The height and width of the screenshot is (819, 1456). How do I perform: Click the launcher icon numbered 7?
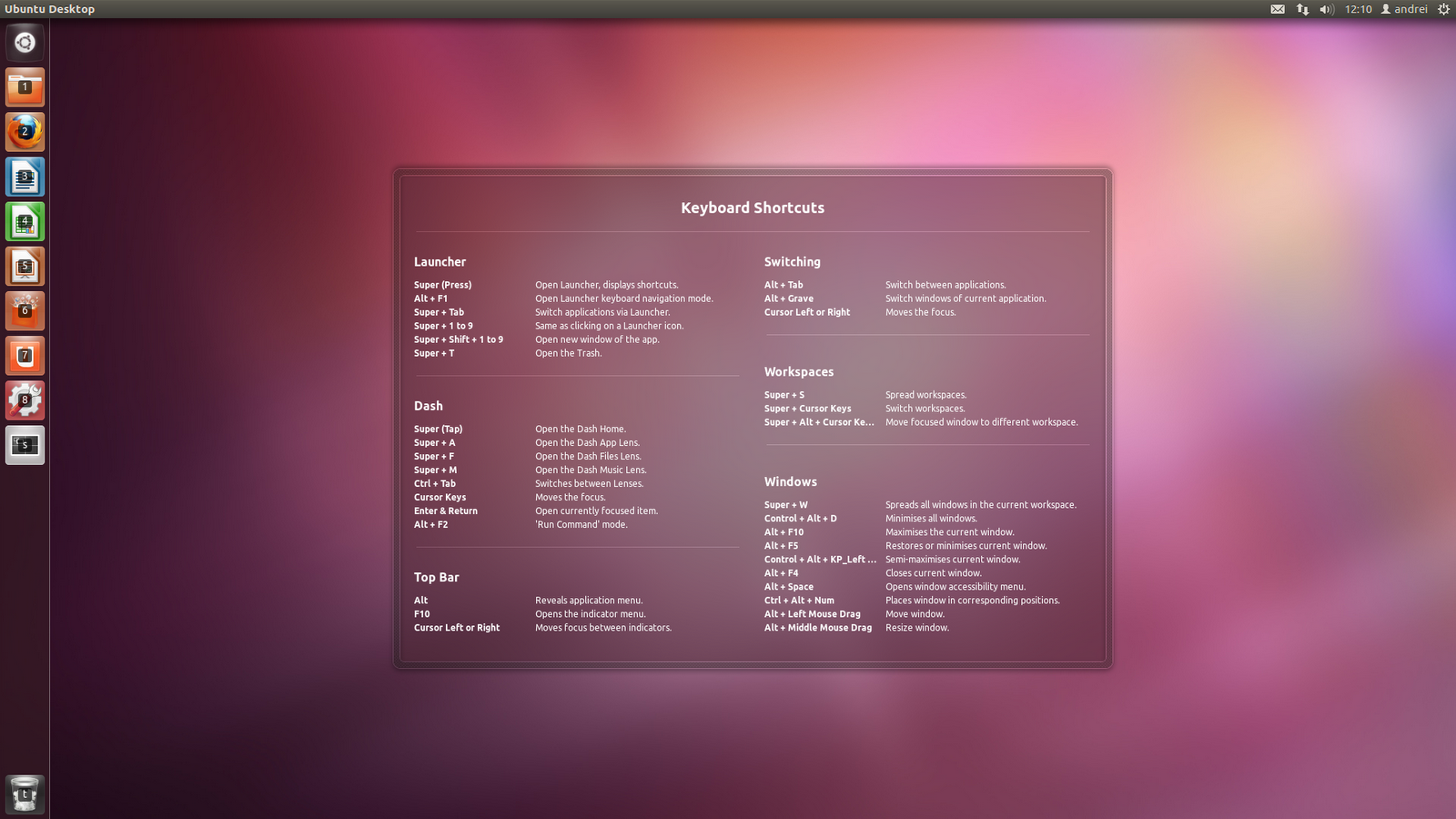pos(25,355)
